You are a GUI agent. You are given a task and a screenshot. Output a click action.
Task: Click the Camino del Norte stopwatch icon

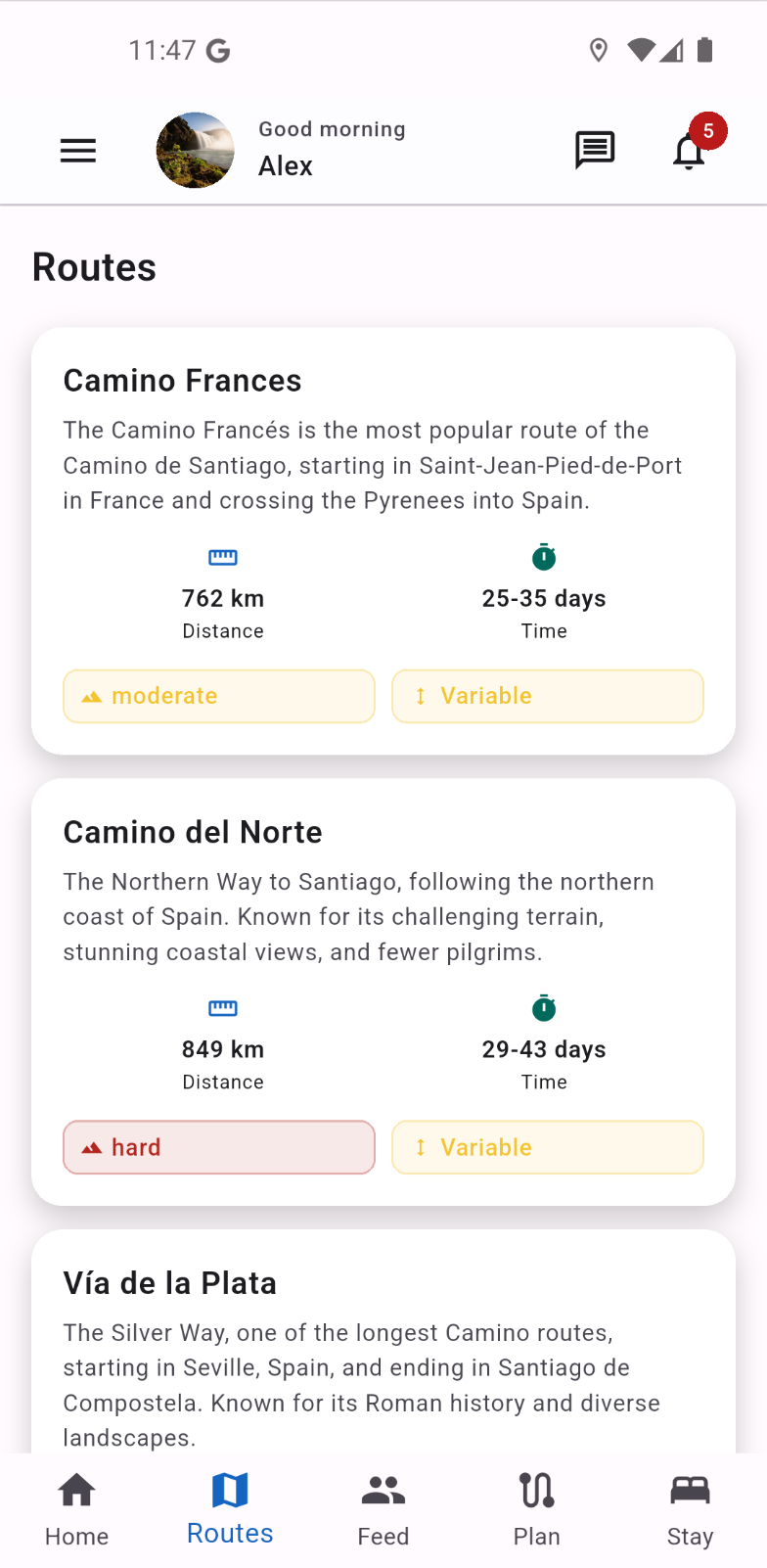544,1008
